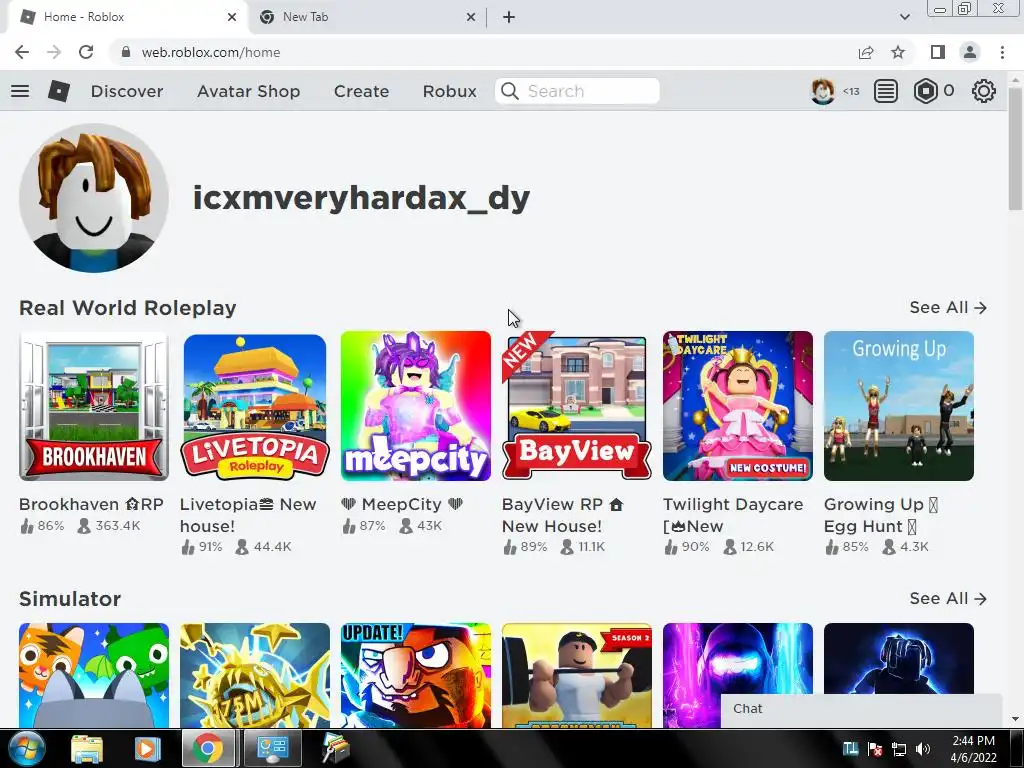
Task: Click the search magnifier icon
Action: pos(510,91)
